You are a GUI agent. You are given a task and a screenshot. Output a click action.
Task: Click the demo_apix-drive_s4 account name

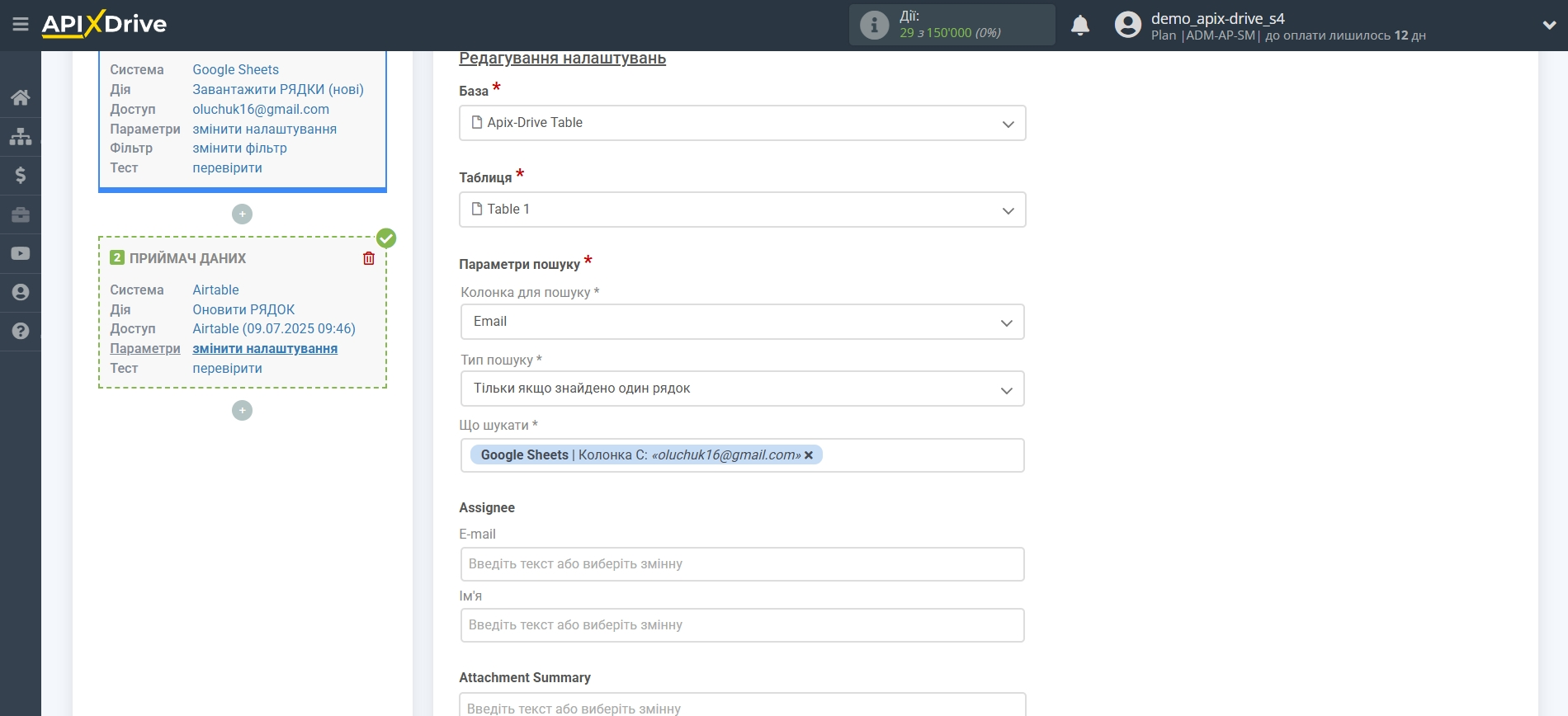(x=1218, y=18)
